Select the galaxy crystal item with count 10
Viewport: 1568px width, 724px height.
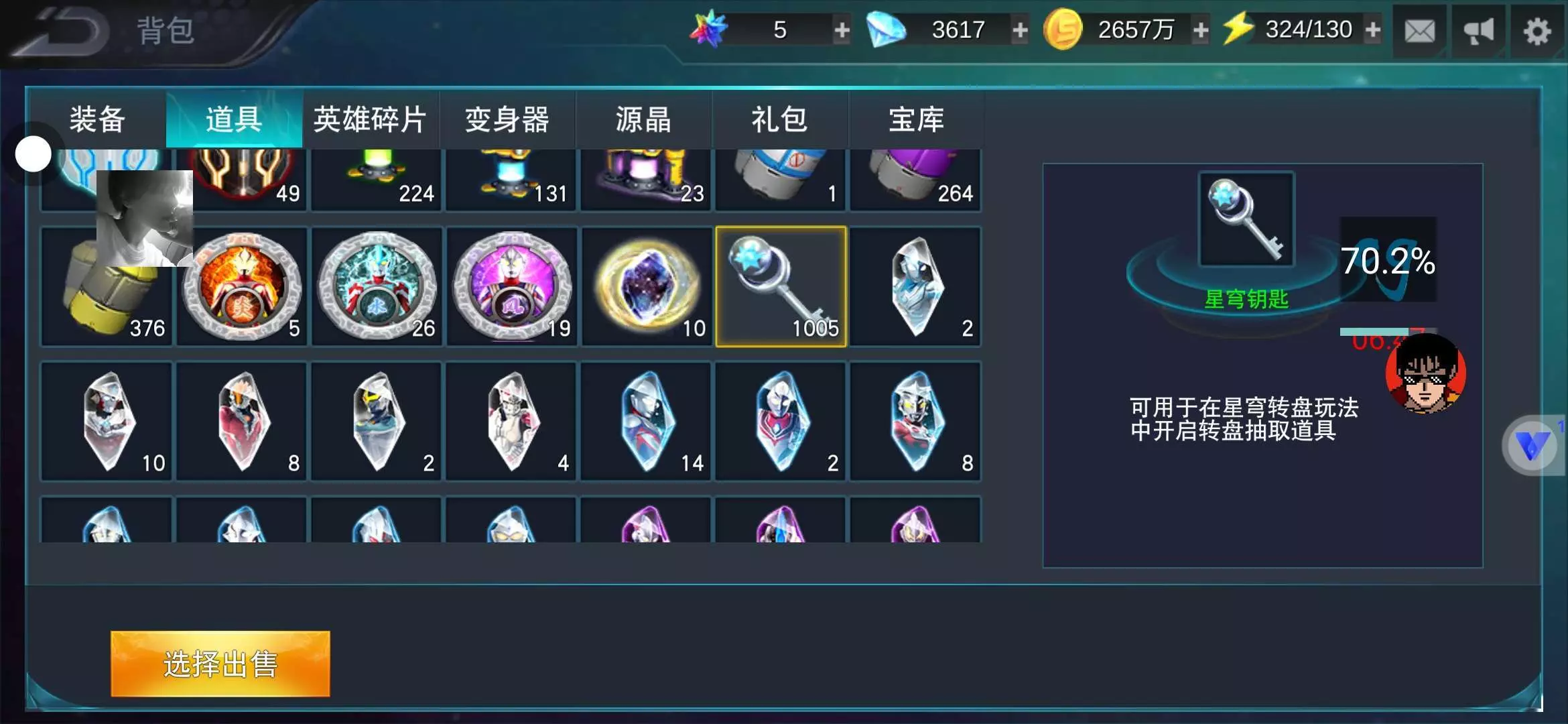pos(646,287)
